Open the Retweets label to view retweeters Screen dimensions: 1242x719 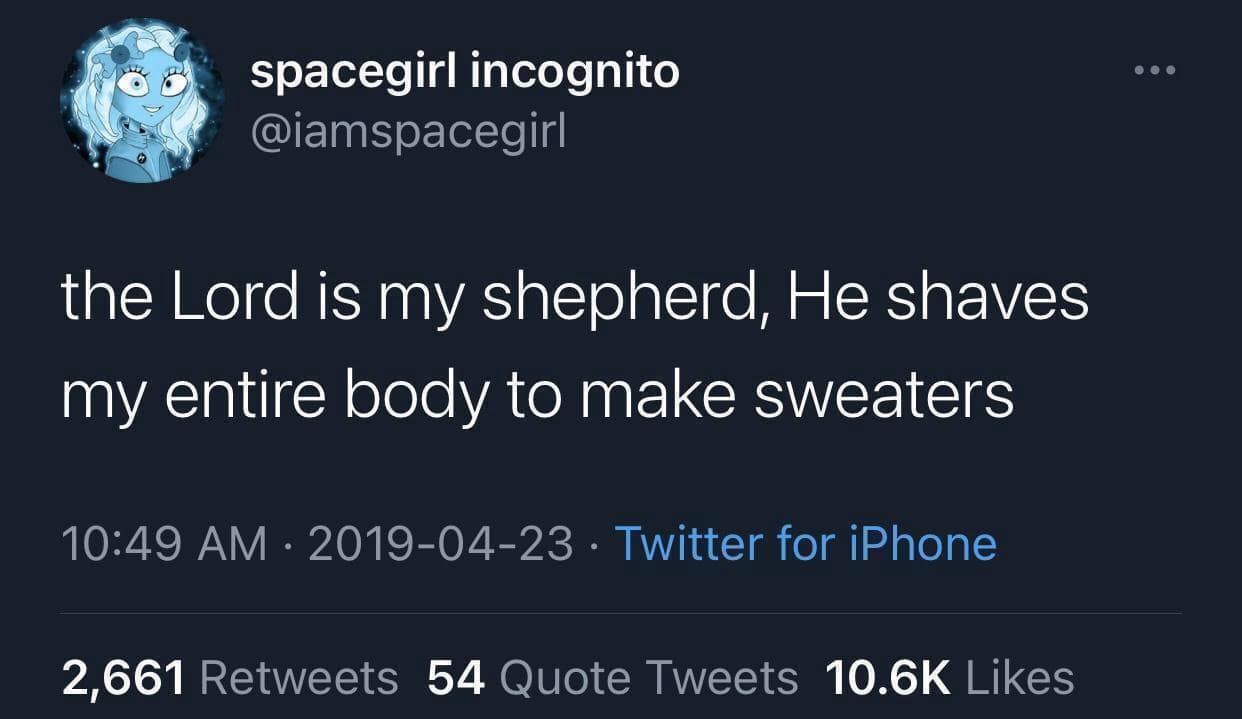tap(299, 678)
